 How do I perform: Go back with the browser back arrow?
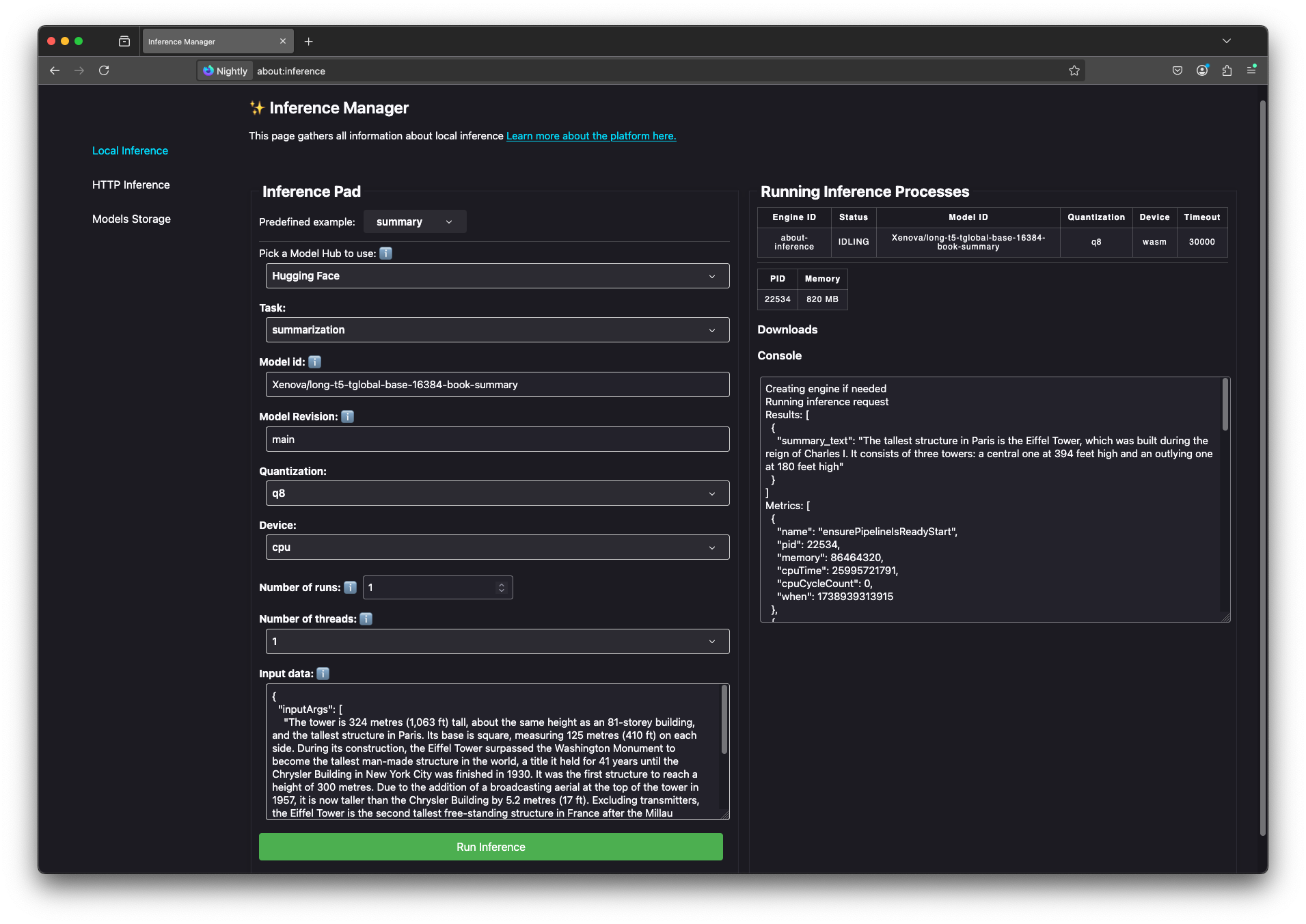tap(55, 70)
